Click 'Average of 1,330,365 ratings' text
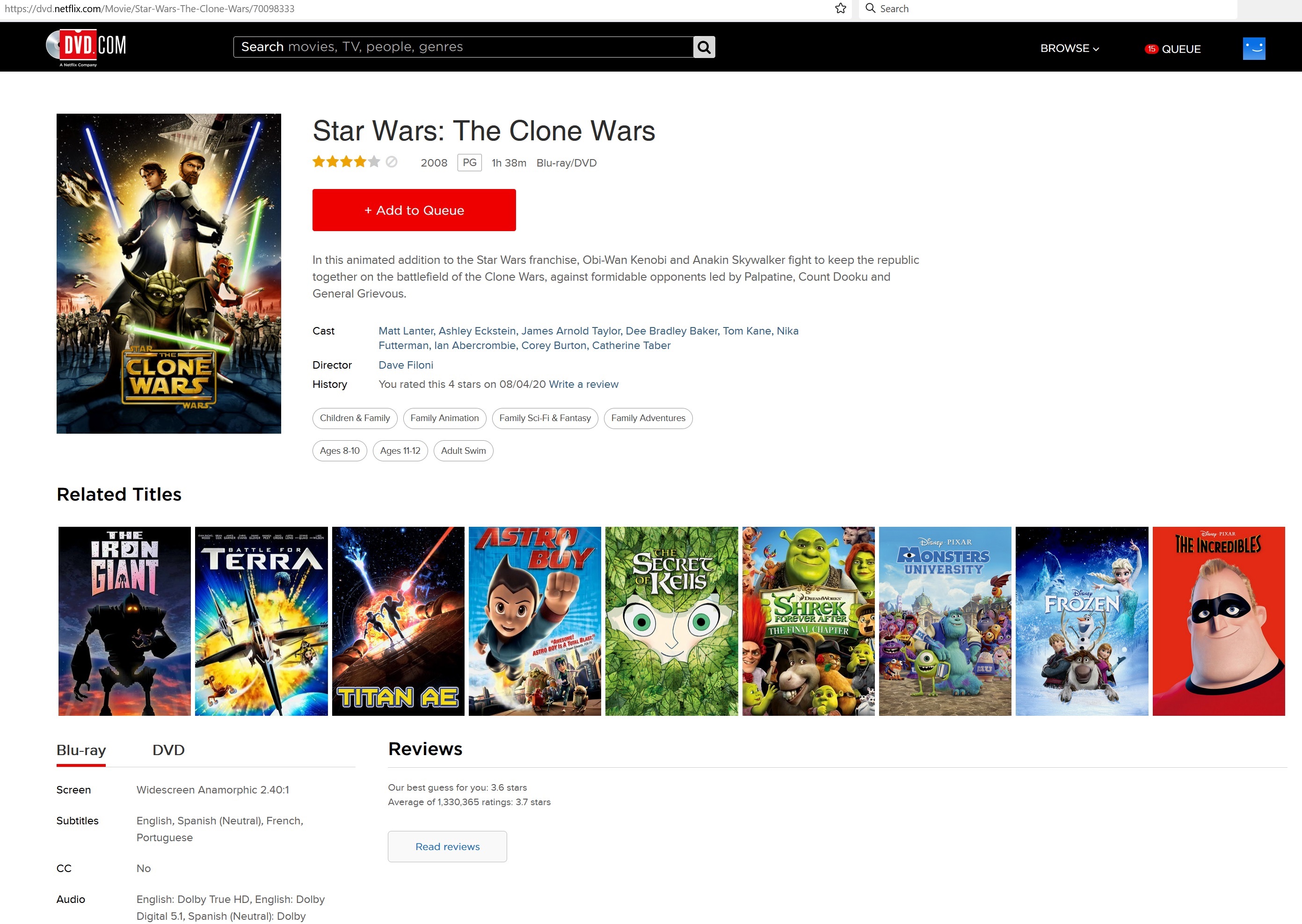 pos(469,802)
